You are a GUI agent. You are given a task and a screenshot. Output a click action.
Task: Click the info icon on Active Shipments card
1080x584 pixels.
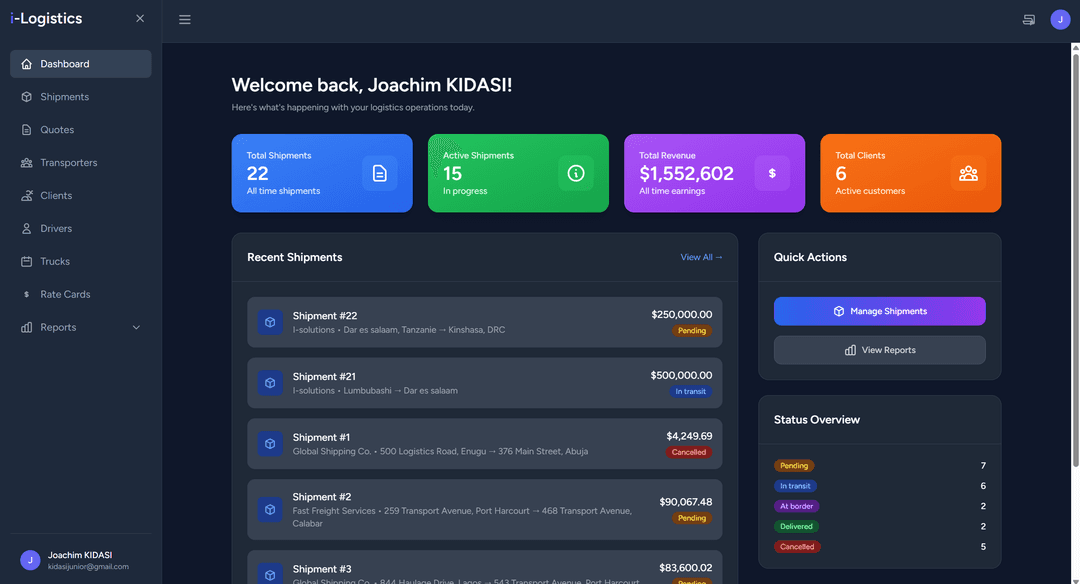tap(576, 173)
